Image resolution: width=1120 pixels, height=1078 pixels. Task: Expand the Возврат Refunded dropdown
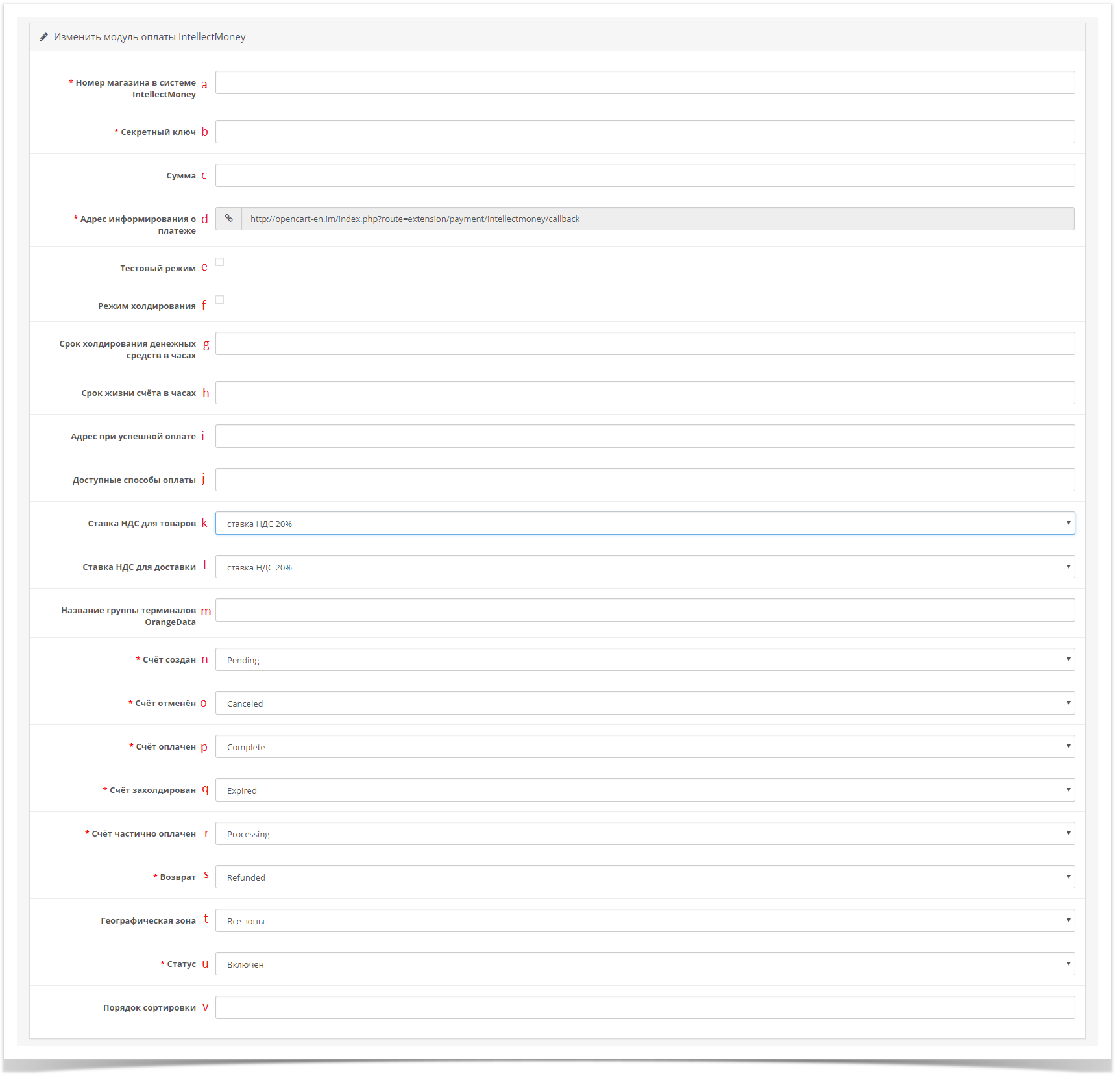click(644, 877)
